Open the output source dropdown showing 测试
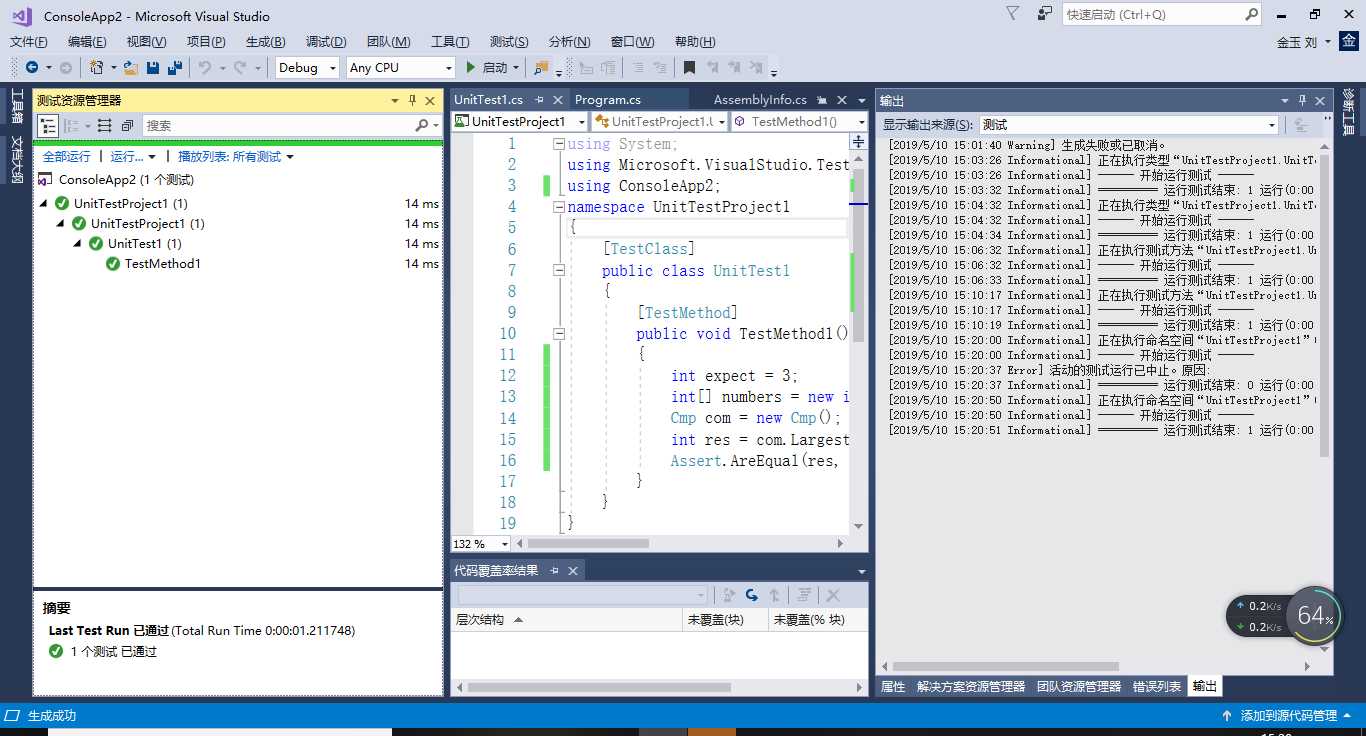The height and width of the screenshot is (736, 1366). coord(1129,125)
